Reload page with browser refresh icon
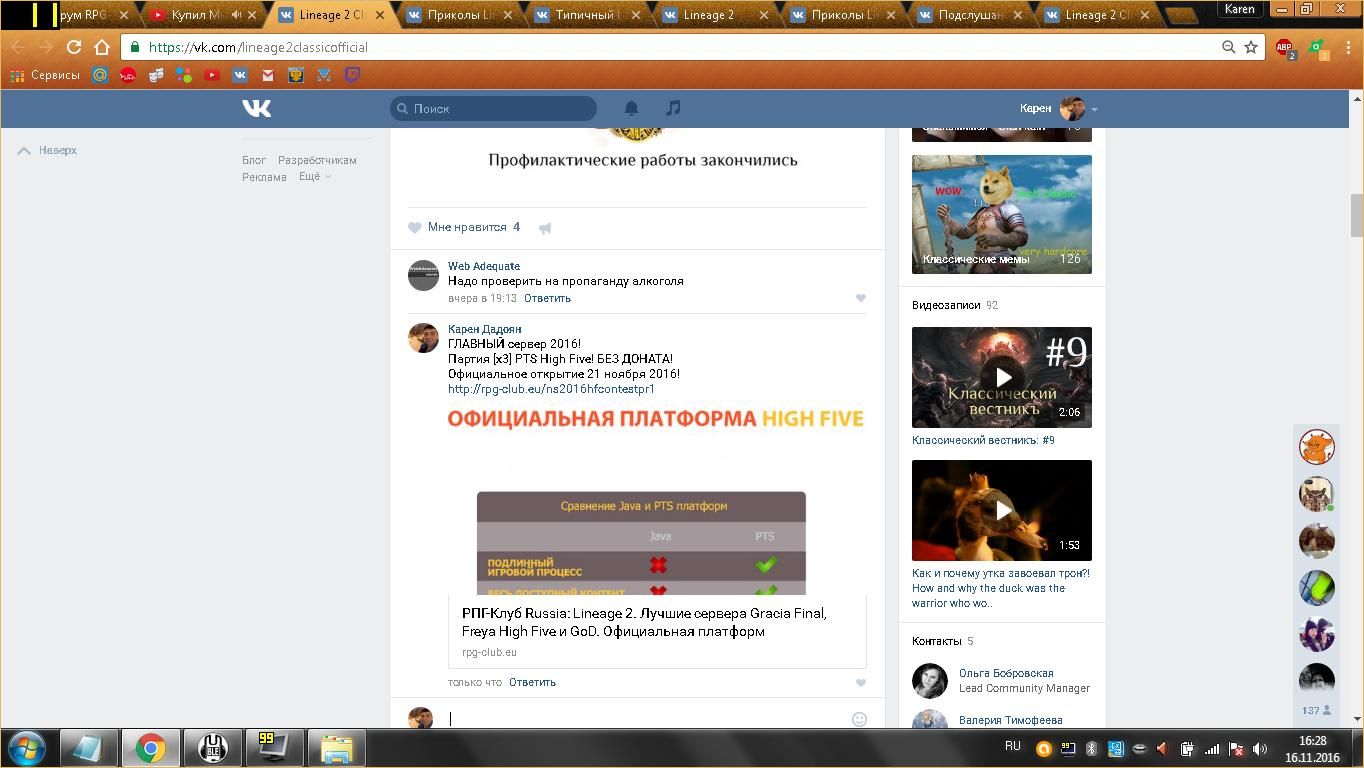The height and width of the screenshot is (768, 1364). tap(73, 47)
